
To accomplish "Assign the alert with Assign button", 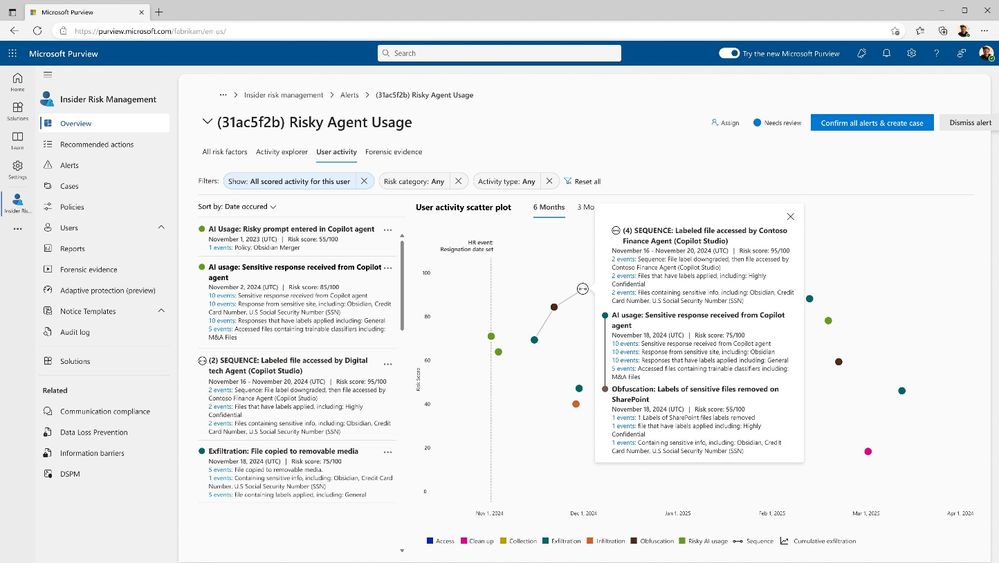I will [x=725, y=123].
